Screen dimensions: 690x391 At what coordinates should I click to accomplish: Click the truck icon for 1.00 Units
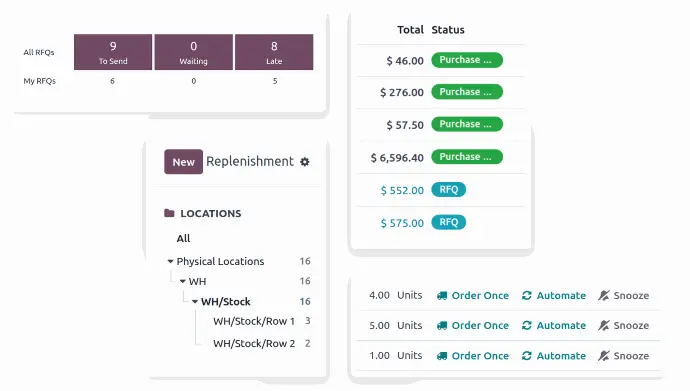[x=442, y=356]
